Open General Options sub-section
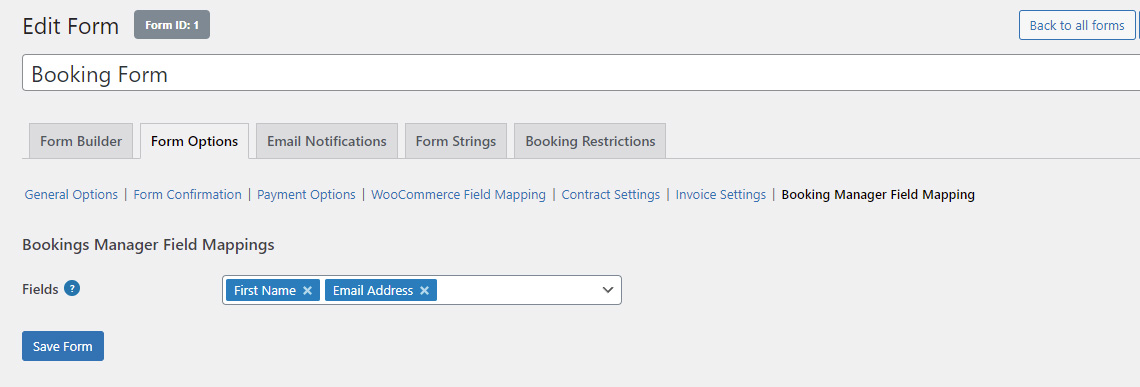Screen dimensions: 1140x387 (x=71, y=194)
